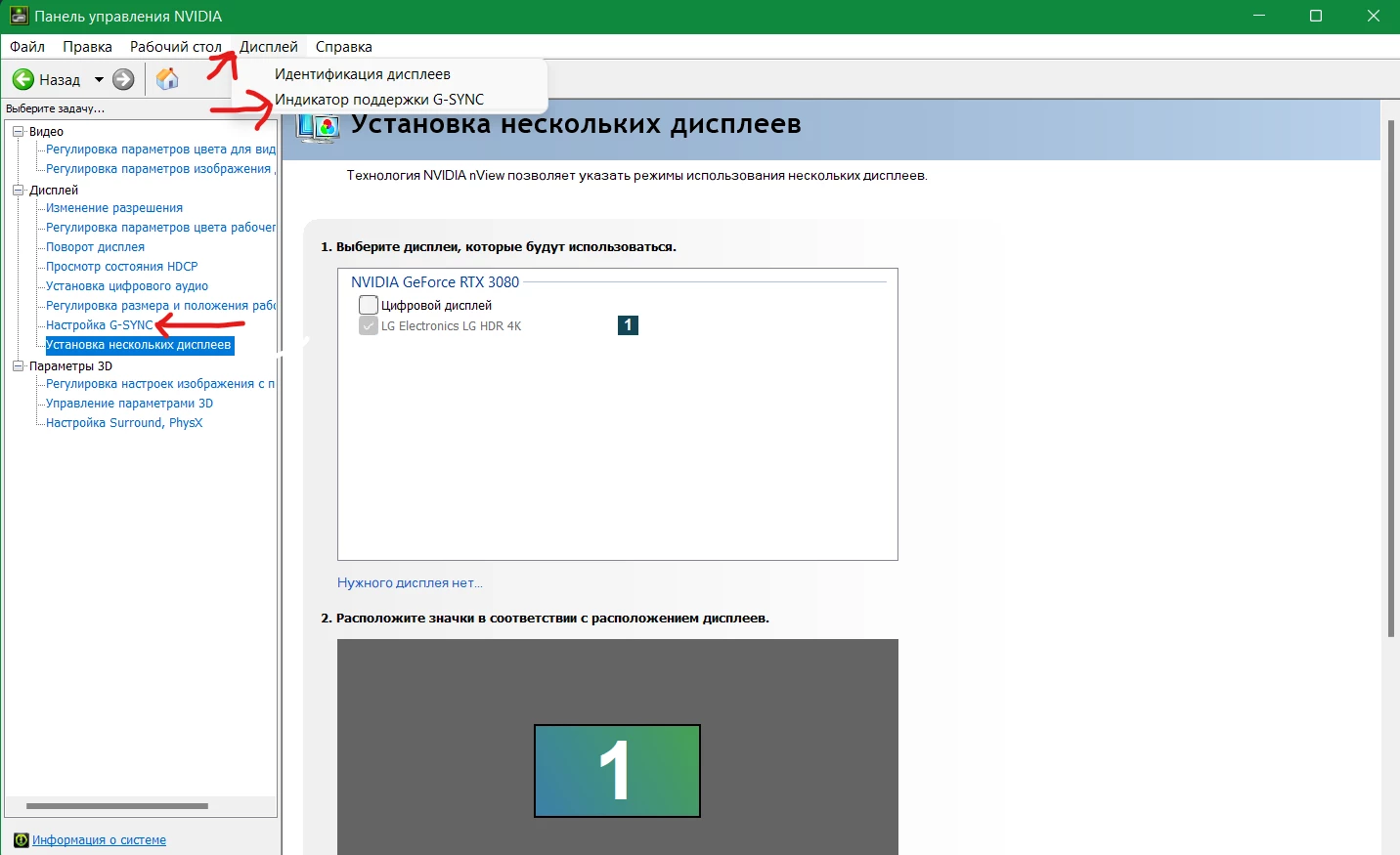Click display number 1 badge next to LG monitor
The width and height of the screenshot is (1400, 855).
(628, 325)
